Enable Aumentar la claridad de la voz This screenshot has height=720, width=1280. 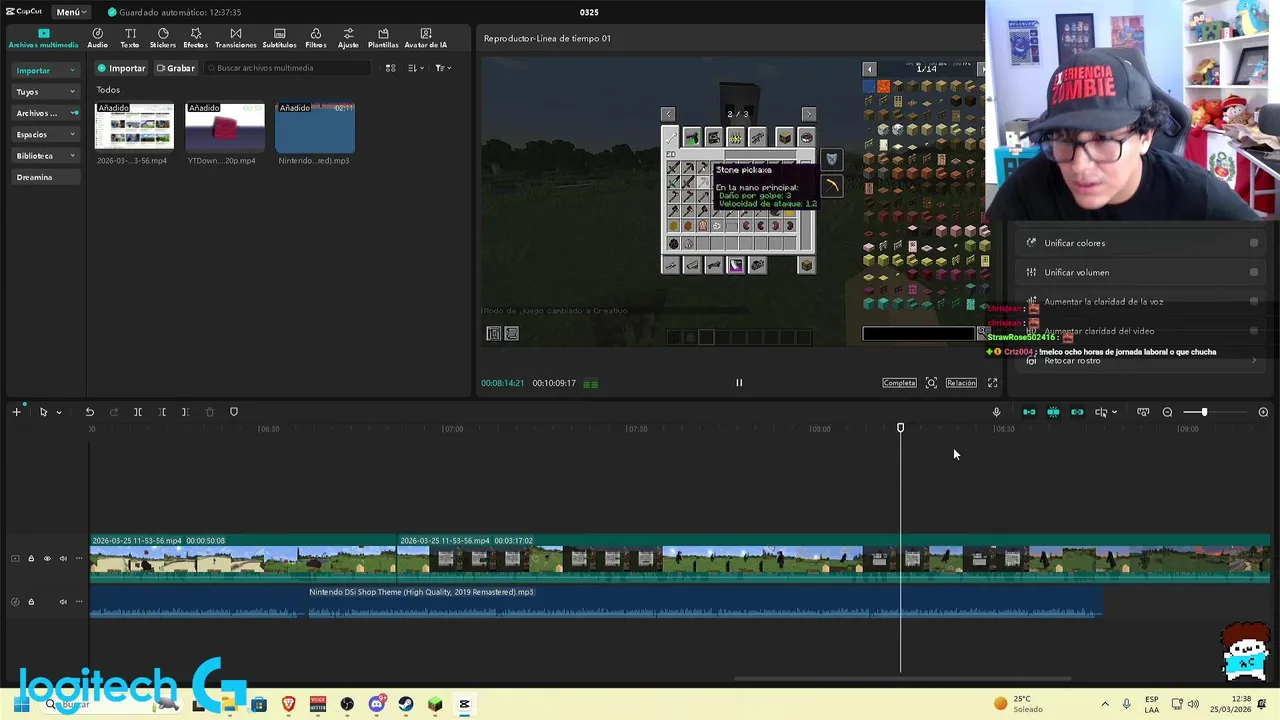1254,301
